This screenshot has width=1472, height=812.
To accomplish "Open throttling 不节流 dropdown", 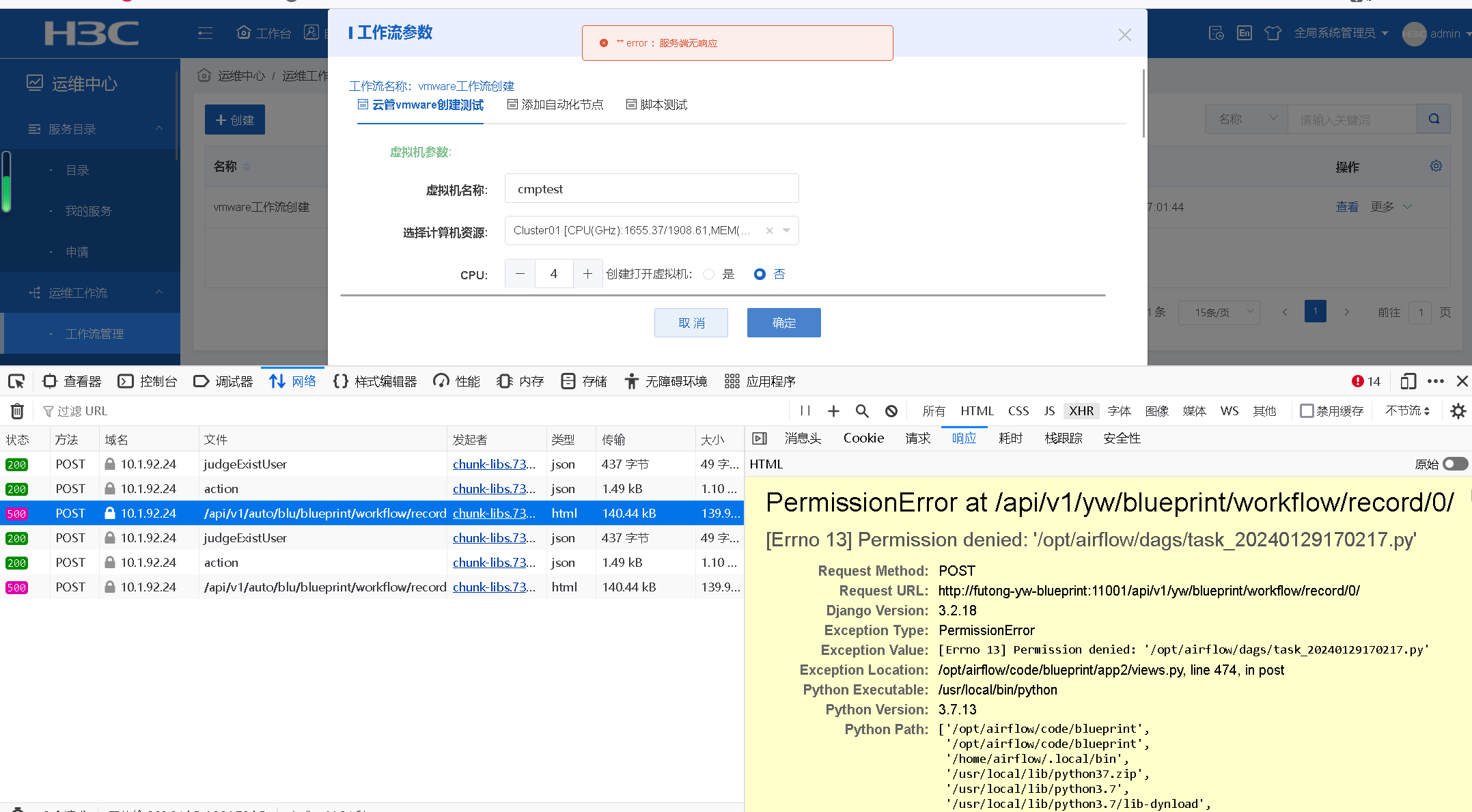I will [1408, 410].
